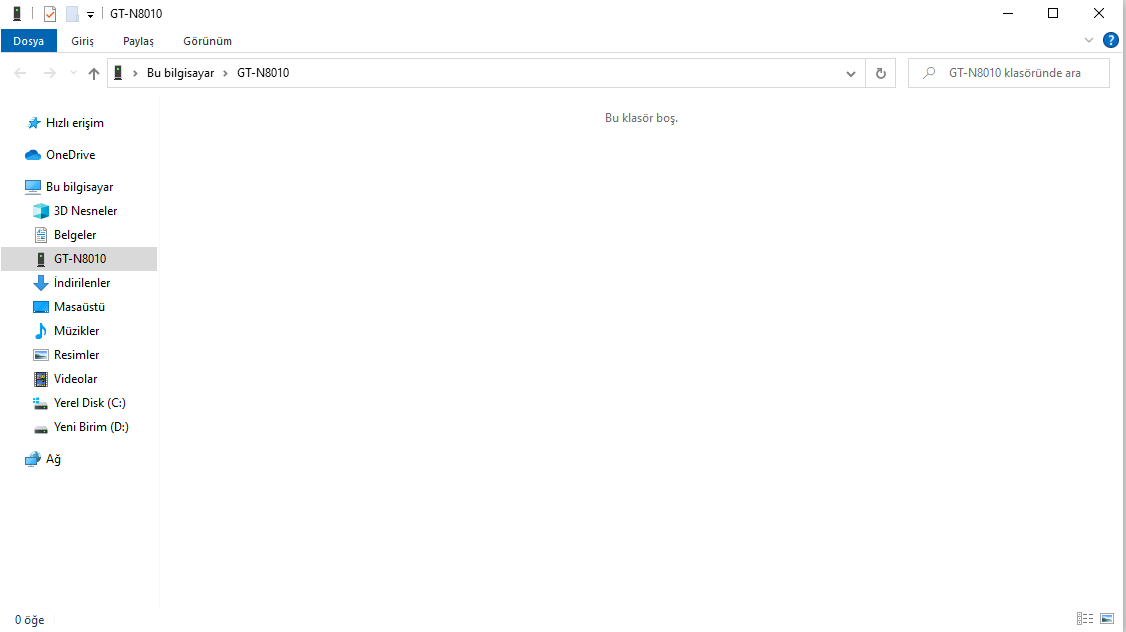Click the New folder quick access icon
The width and height of the screenshot is (1126, 632).
coord(72,14)
